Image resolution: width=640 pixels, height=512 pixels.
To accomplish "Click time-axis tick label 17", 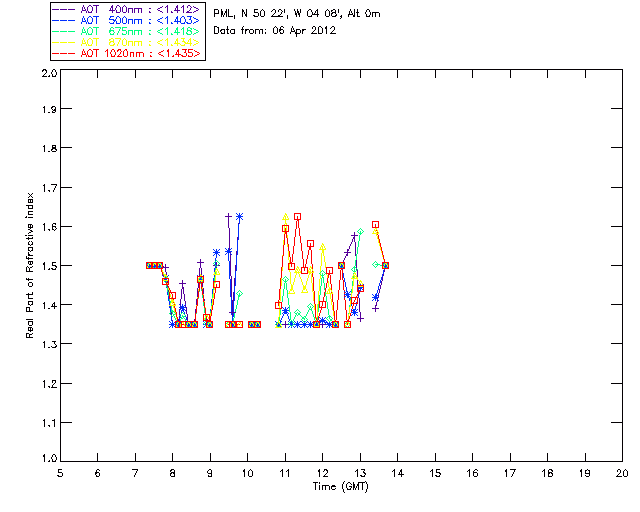I will [510, 473].
